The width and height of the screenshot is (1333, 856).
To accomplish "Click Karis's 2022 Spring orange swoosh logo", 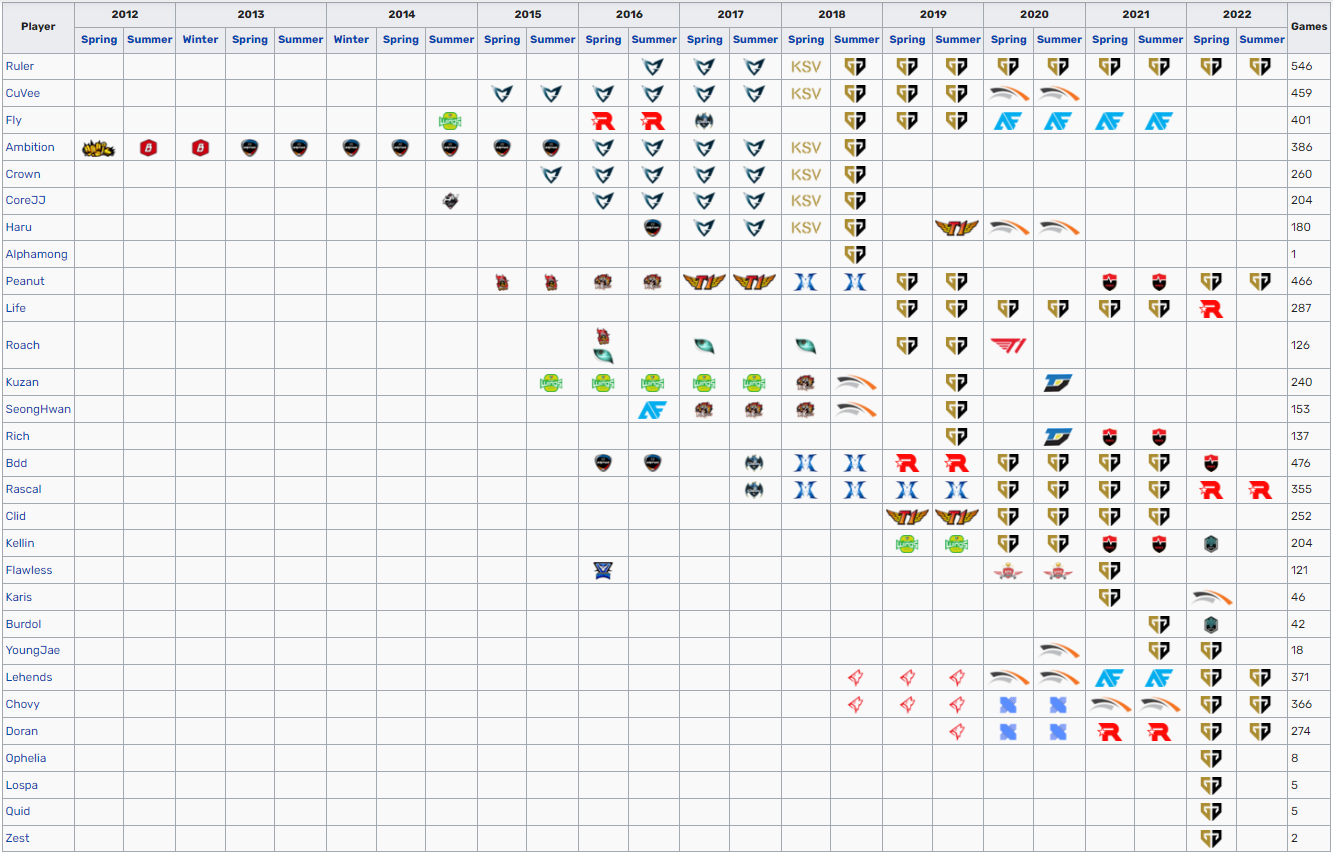I will tap(1211, 598).
